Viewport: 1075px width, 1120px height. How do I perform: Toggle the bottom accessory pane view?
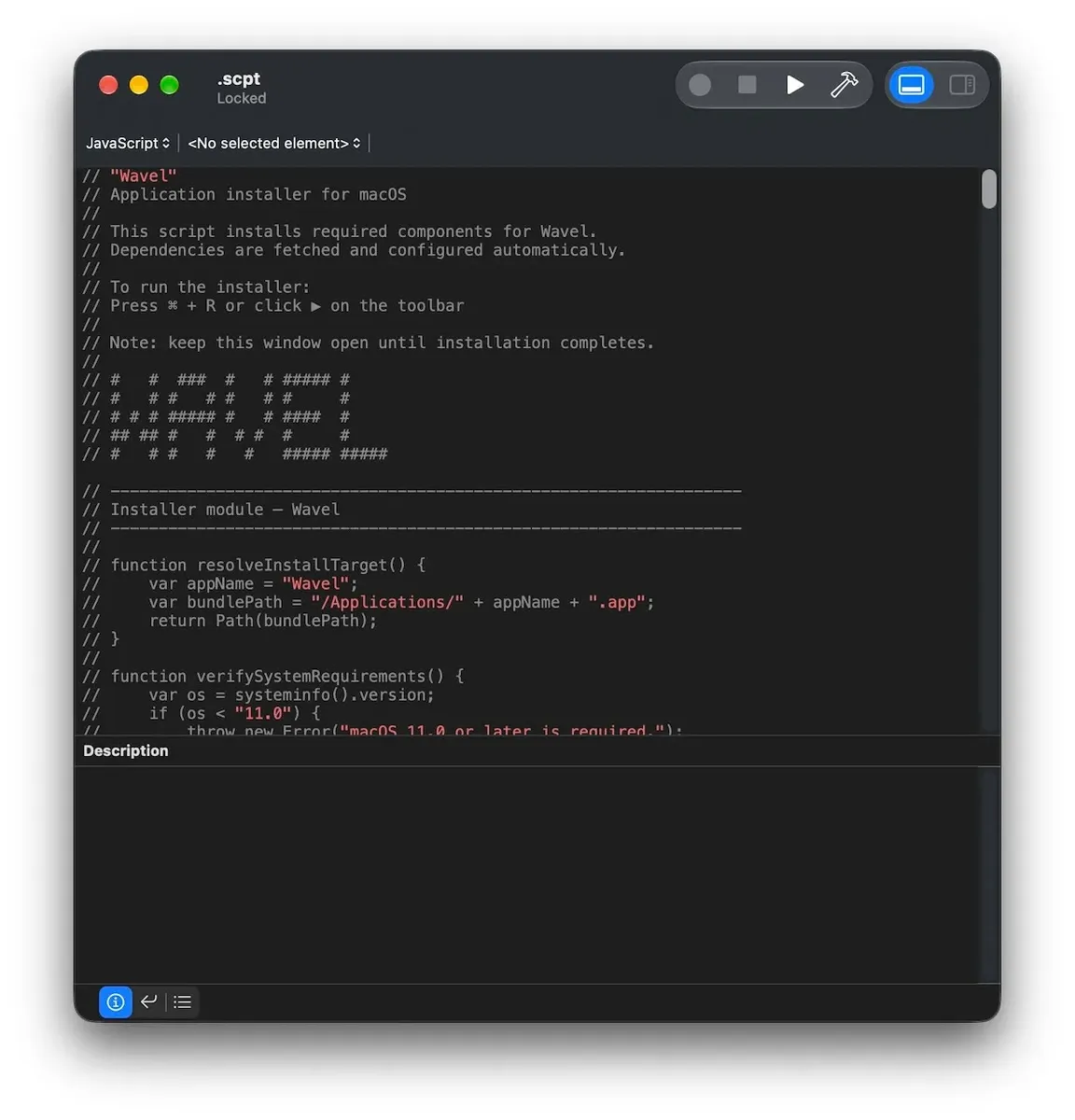pyautogui.click(x=912, y=85)
